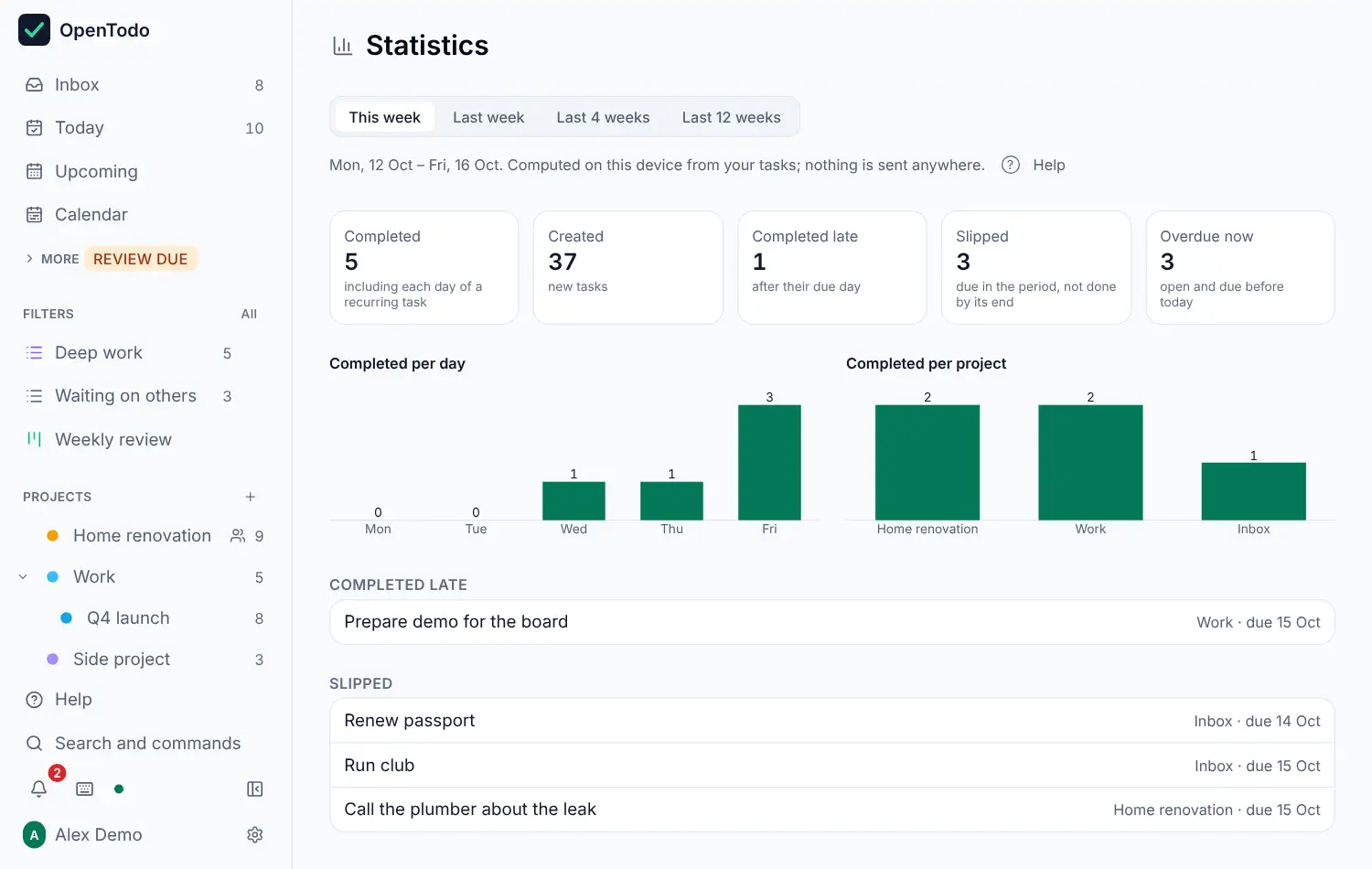Click the Completed late card

(x=831, y=268)
